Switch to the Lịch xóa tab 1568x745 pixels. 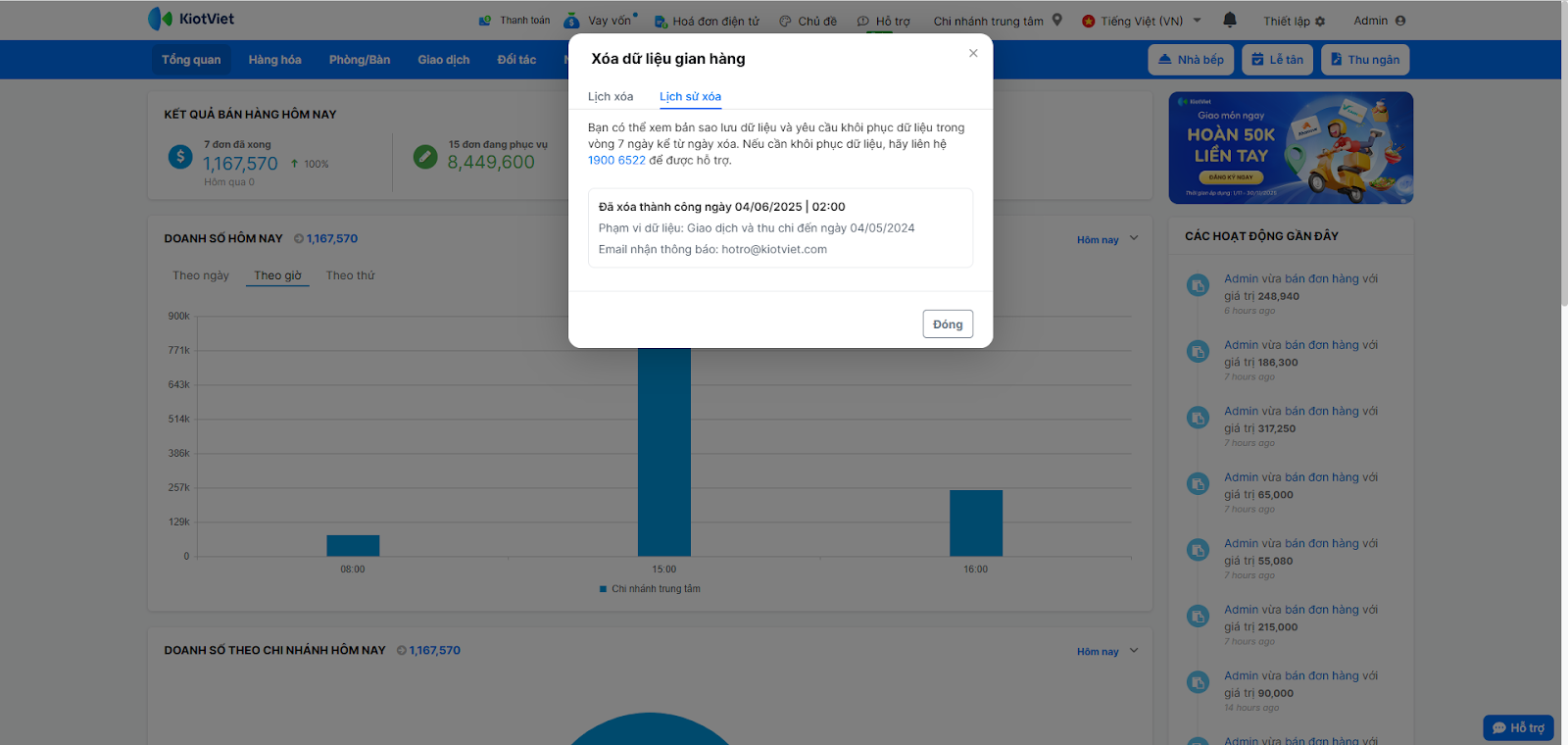click(x=611, y=96)
